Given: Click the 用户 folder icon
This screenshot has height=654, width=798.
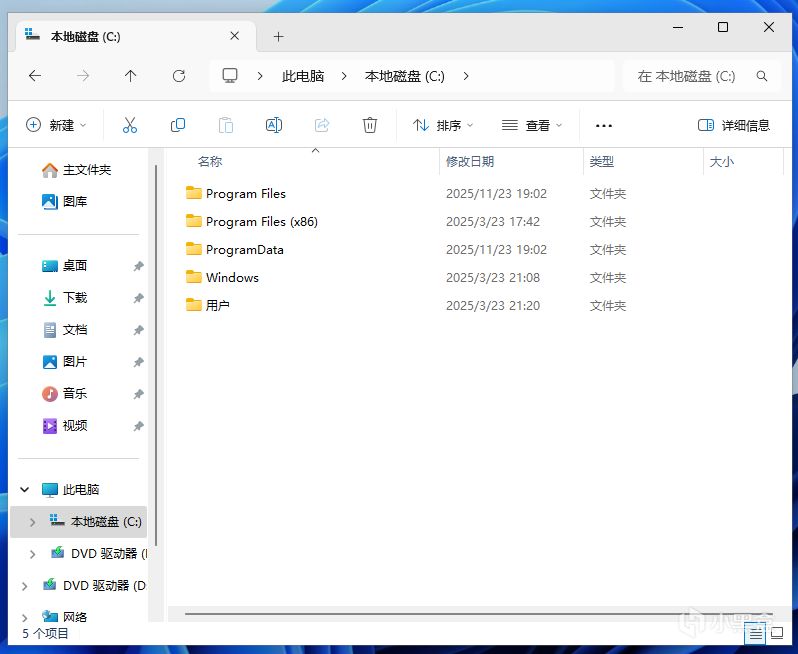Looking at the screenshot, I should tap(193, 305).
